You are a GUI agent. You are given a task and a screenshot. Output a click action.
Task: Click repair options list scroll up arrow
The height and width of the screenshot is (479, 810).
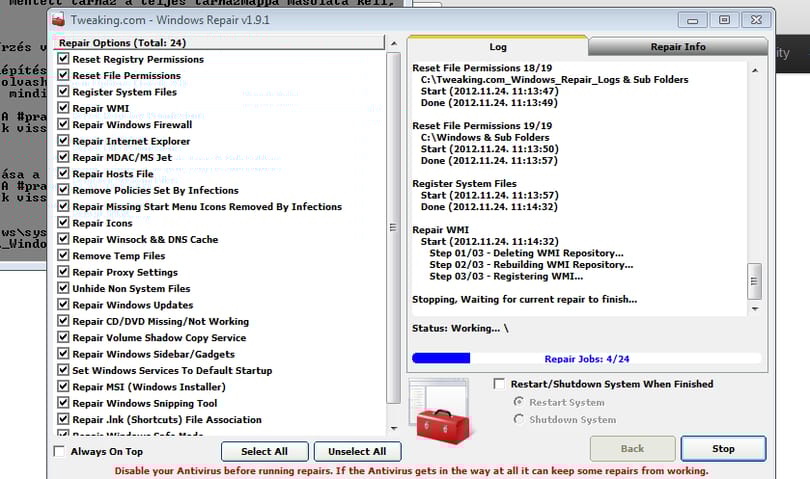394,43
